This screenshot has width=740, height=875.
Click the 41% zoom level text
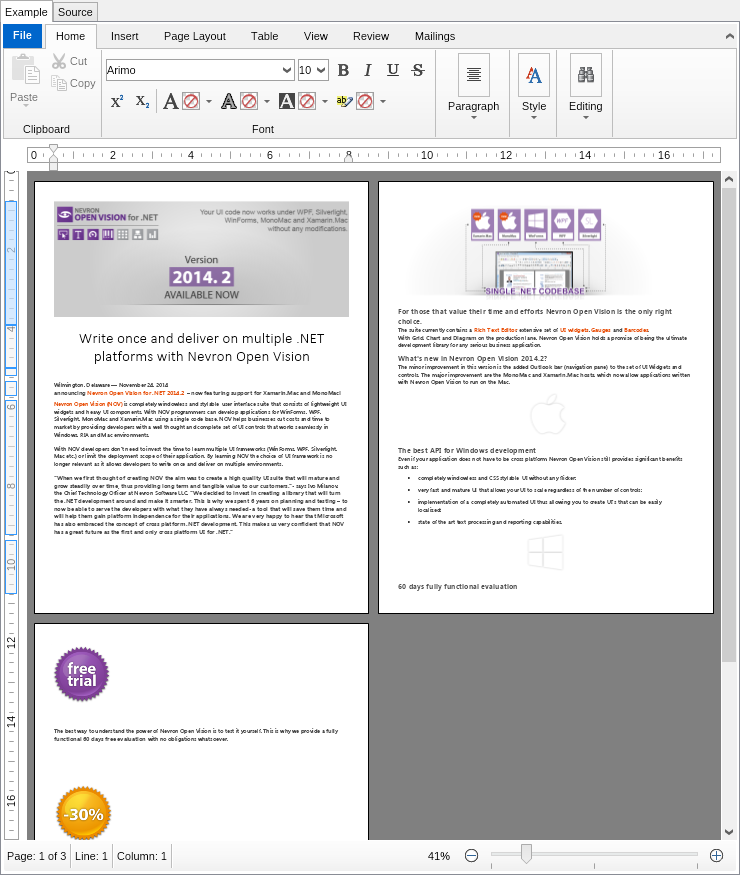tap(439, 856)
